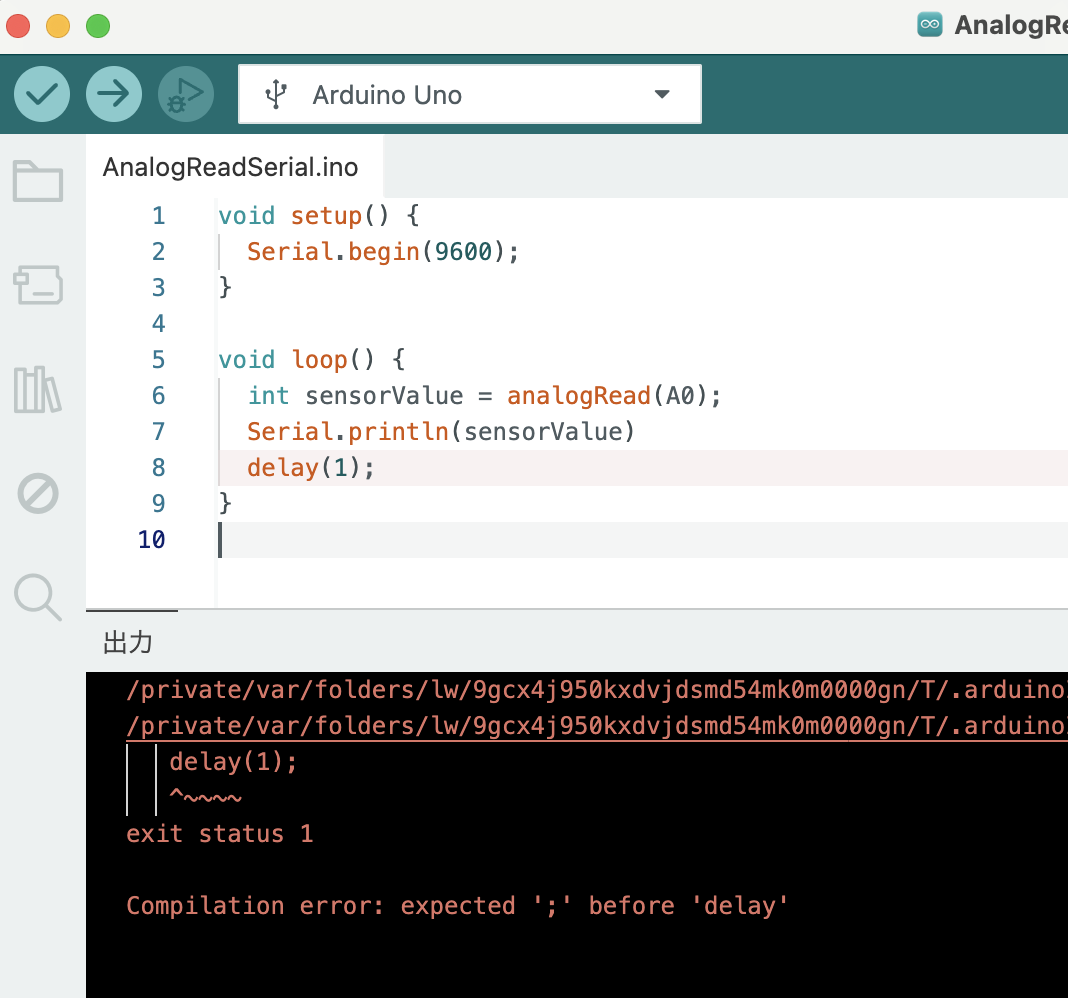This screenshot has width=1068, height=998.
Task: Click the analogRead(A0) code line
Action: [484, 395]
